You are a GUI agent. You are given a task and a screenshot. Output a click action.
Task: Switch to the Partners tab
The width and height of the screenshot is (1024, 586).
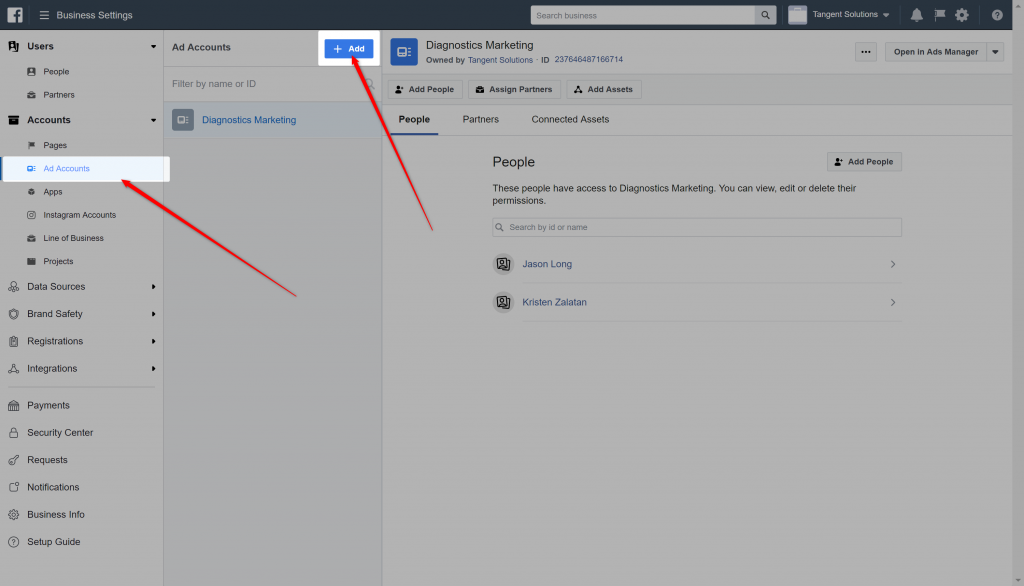click(x=481, y=120)
